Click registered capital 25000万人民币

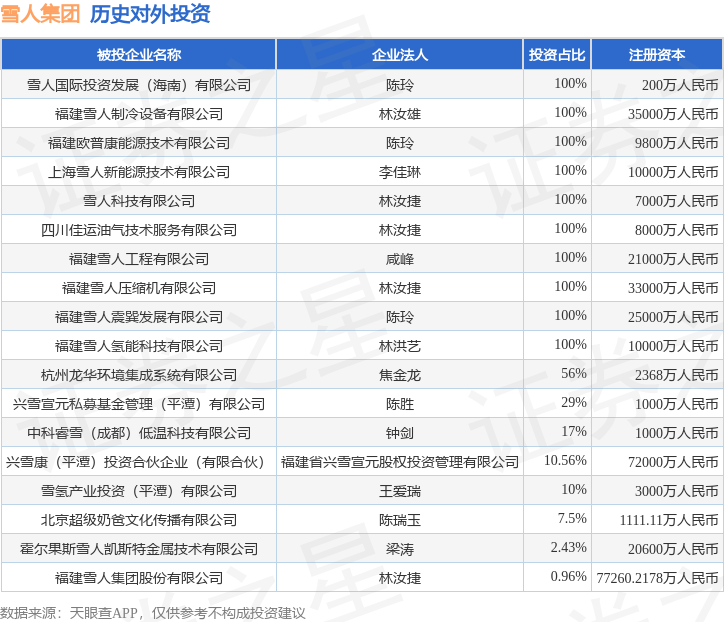point(673,317)
